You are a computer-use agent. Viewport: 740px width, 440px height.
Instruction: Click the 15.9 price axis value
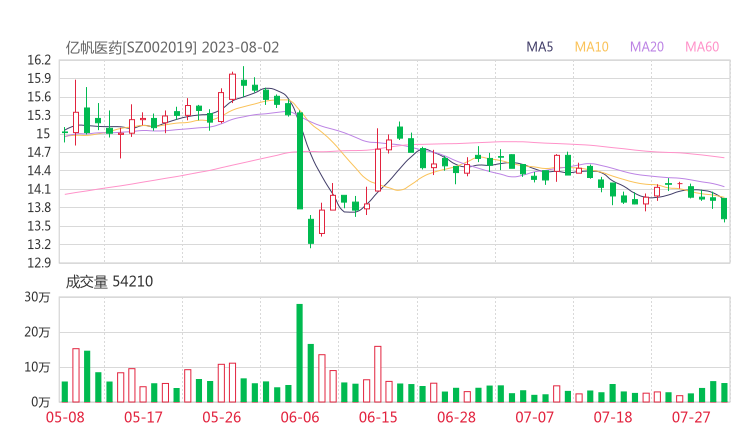point(39,78)
